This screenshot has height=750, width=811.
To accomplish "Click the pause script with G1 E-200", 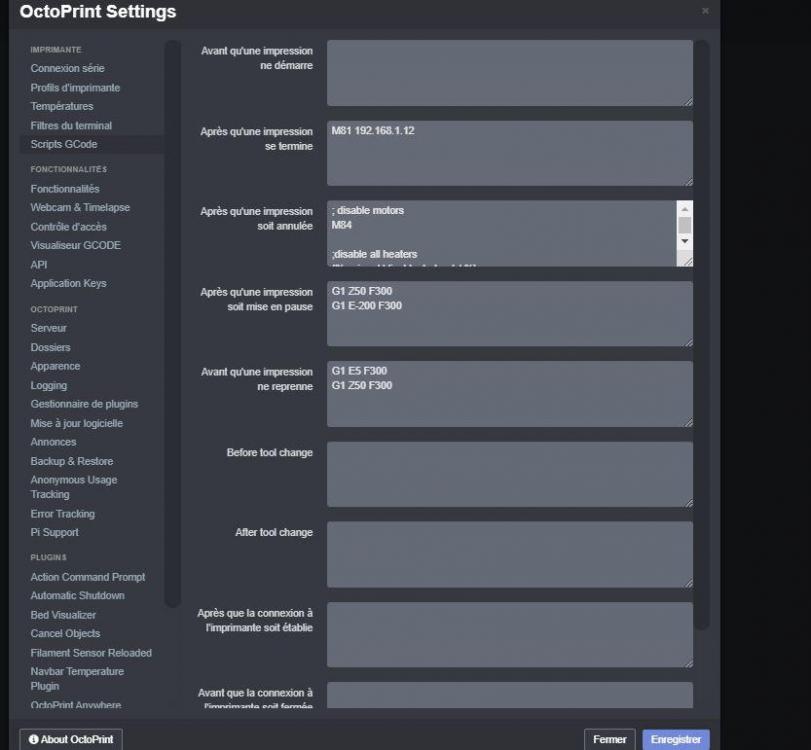I will 509,313.
